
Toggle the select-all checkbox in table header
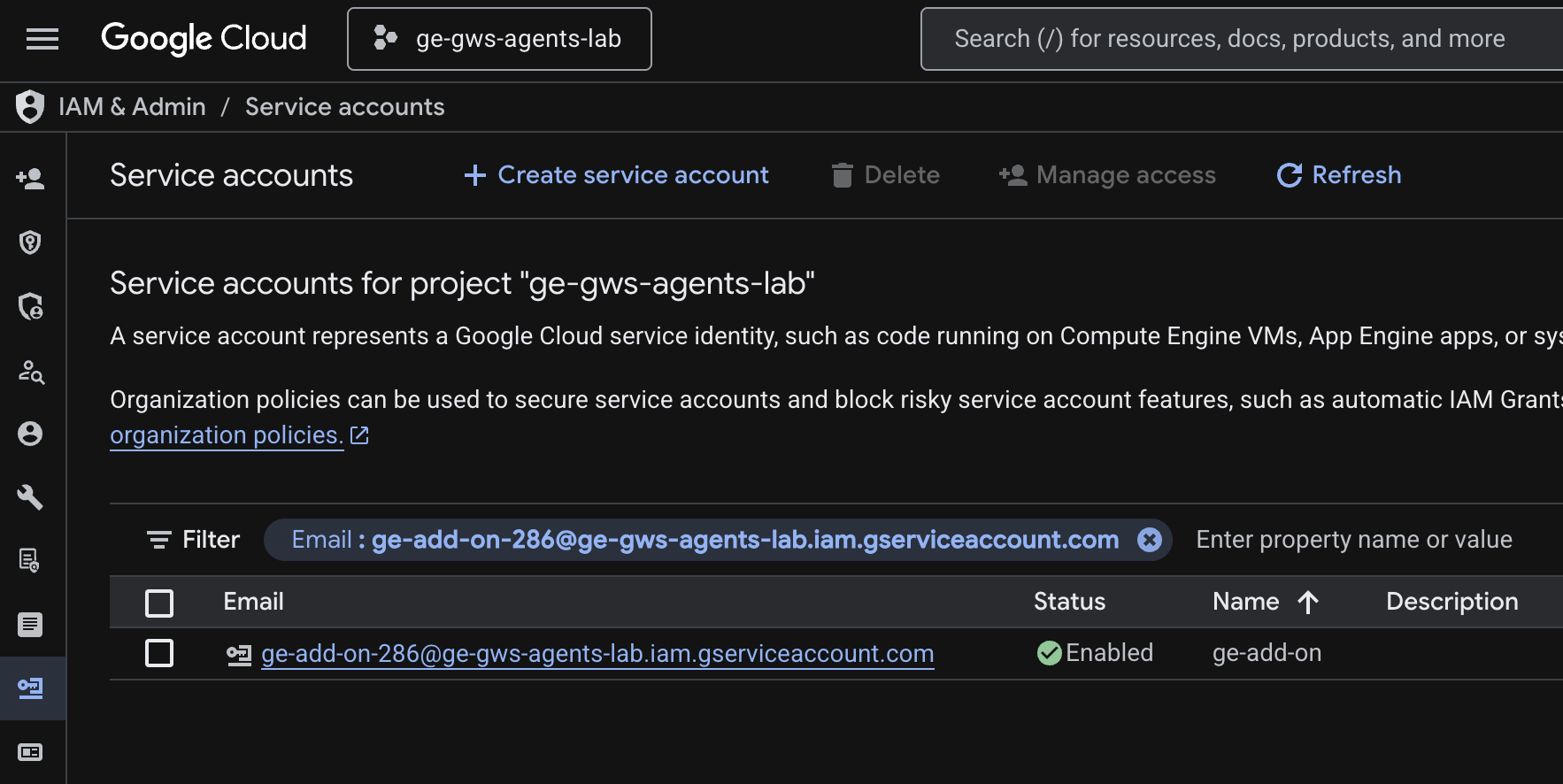(159, 603)
